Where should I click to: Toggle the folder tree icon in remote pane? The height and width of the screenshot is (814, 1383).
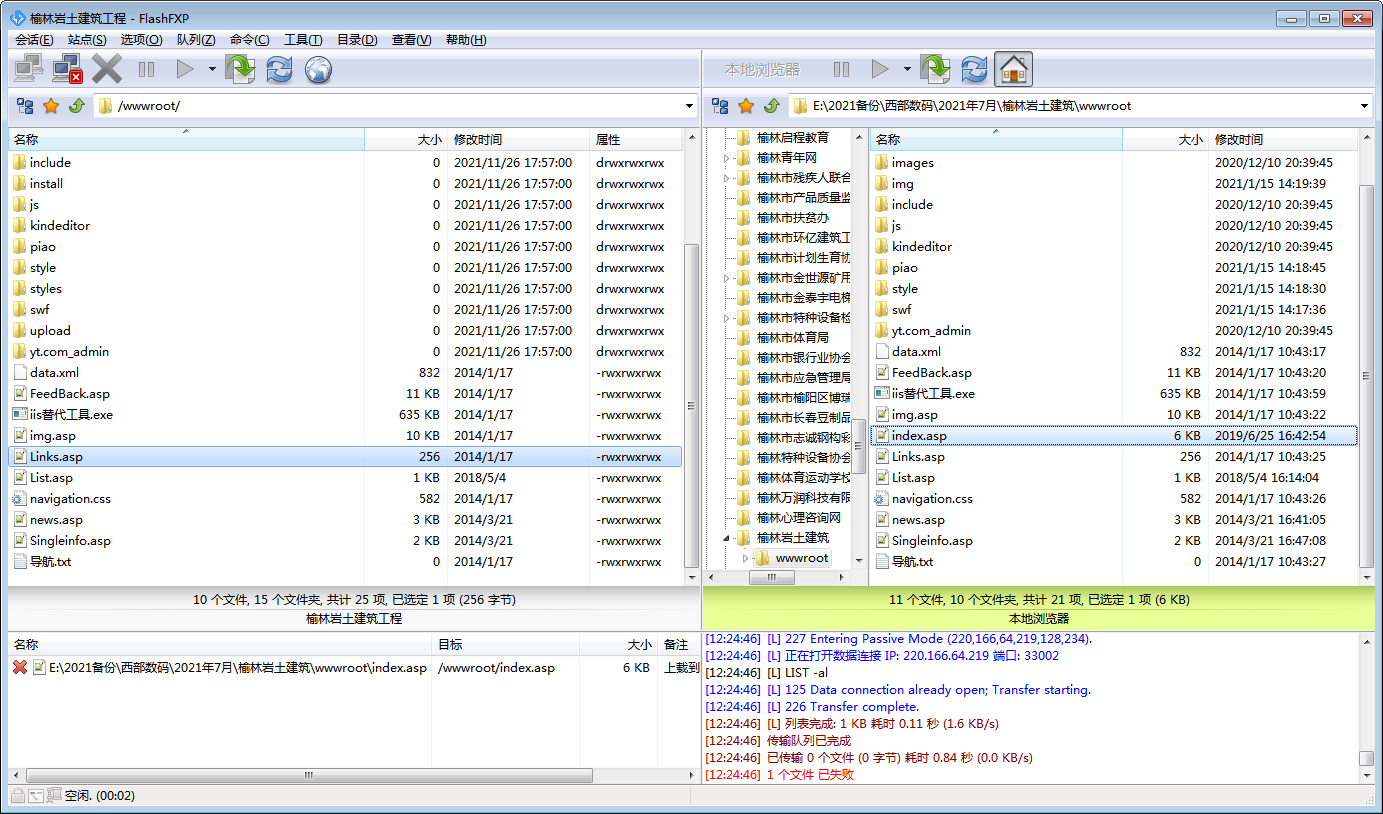[24, 106]
